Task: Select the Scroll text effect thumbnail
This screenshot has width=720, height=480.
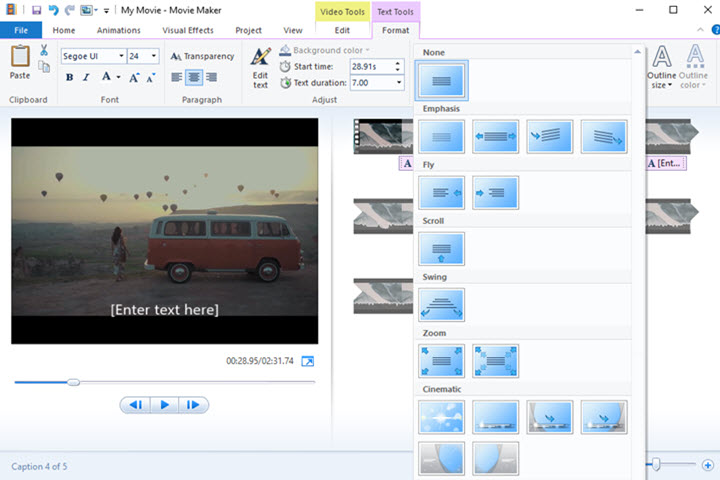Action: point(441,248)
